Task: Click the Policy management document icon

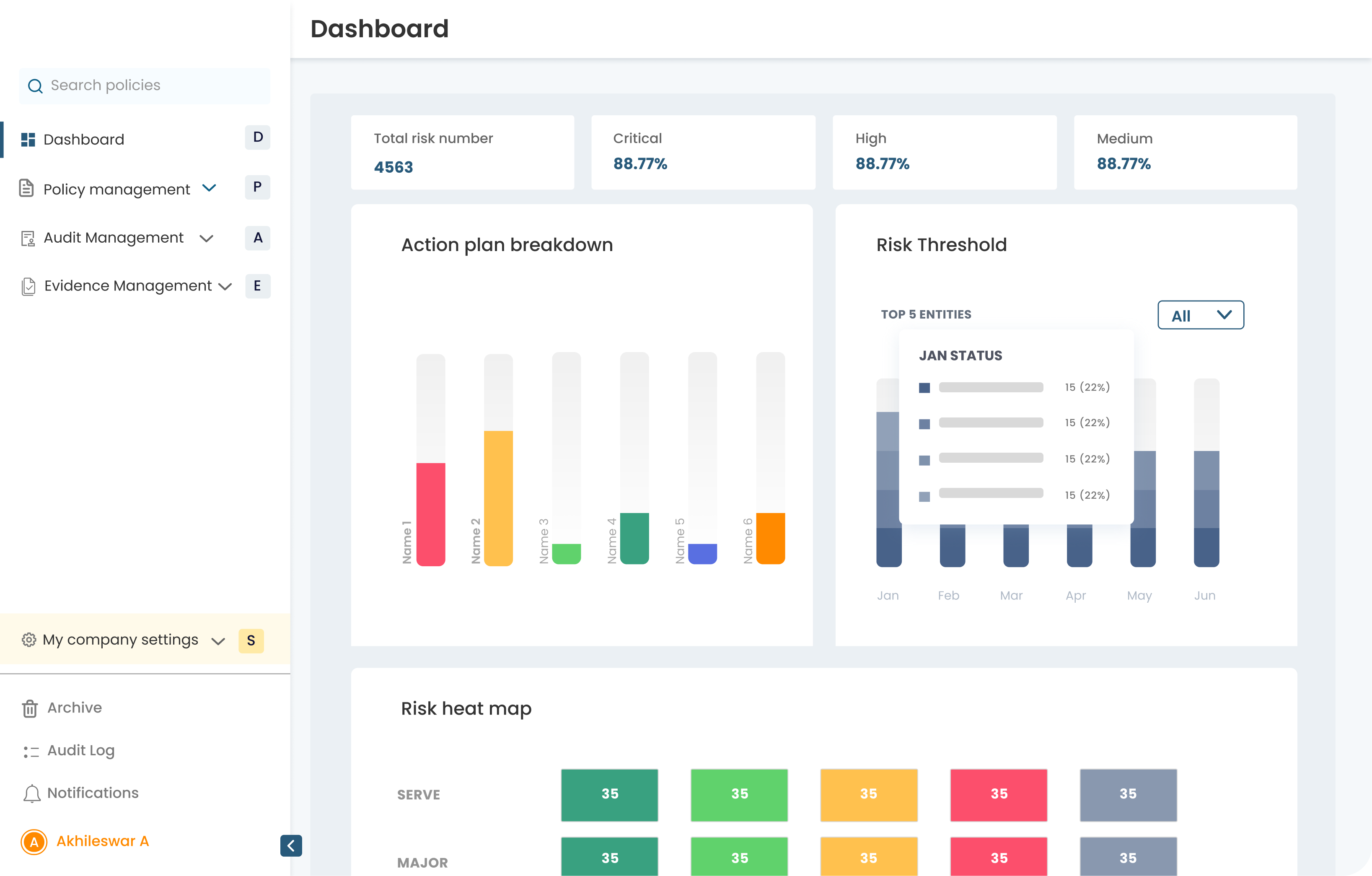Action: [27, 188]
